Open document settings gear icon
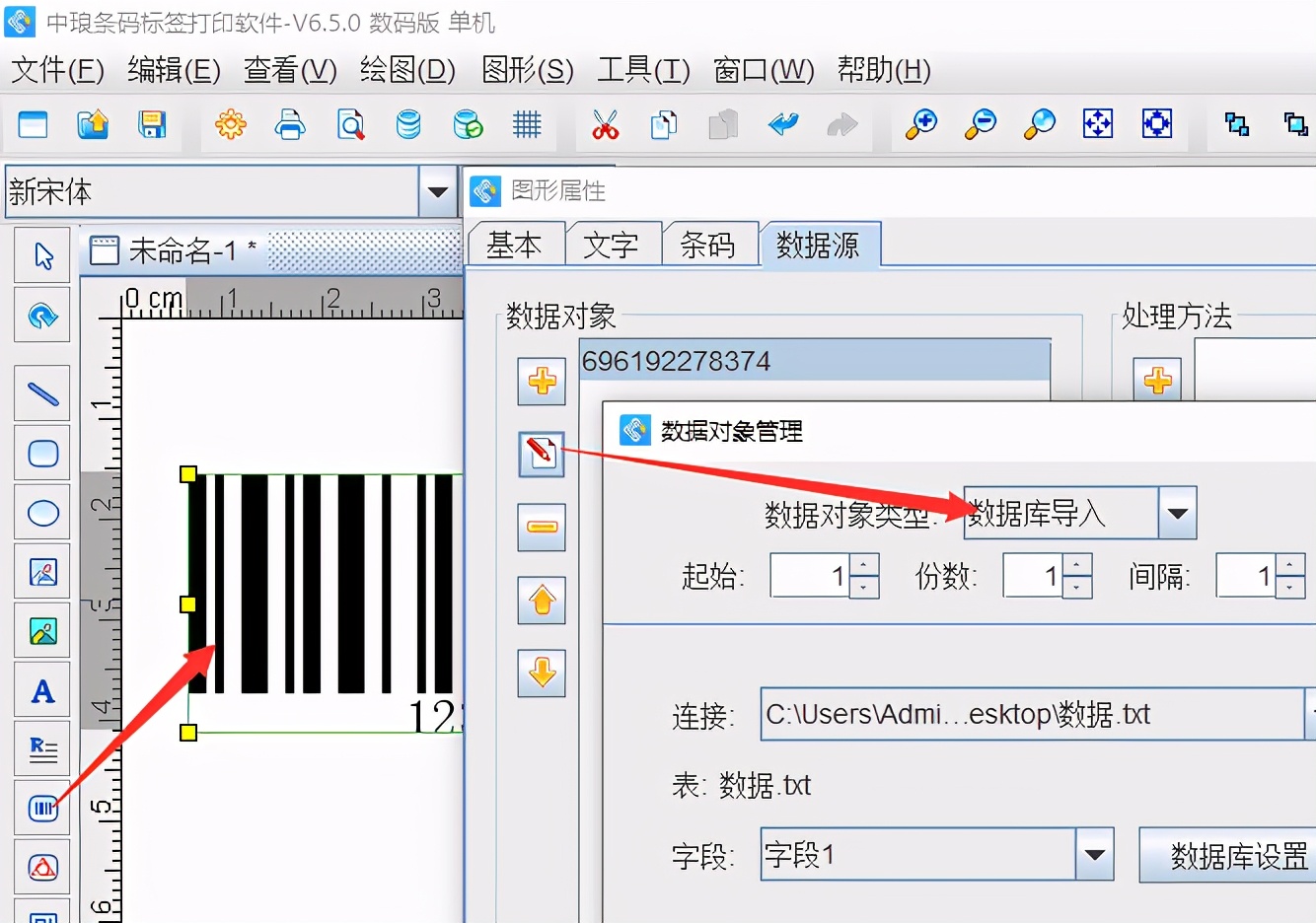The image size is (1316, 923). (x=231, y=124)
